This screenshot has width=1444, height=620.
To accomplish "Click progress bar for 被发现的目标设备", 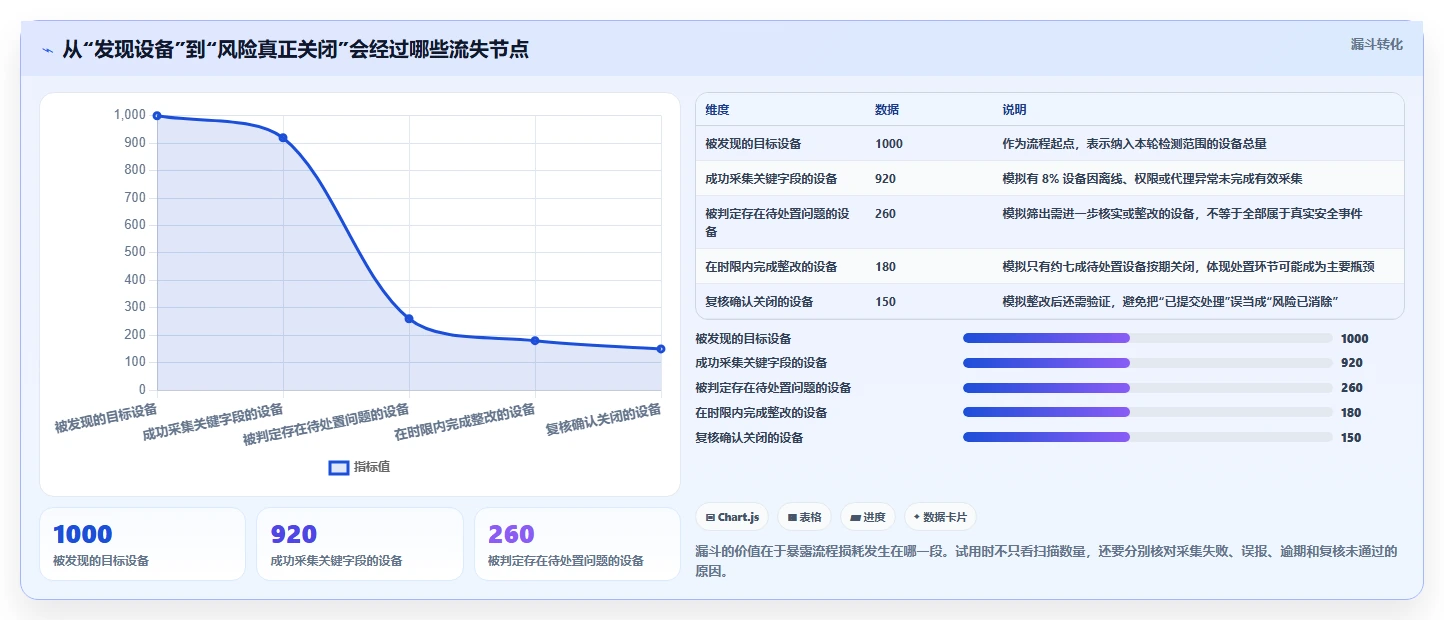I will click(x=1148, y=338).
